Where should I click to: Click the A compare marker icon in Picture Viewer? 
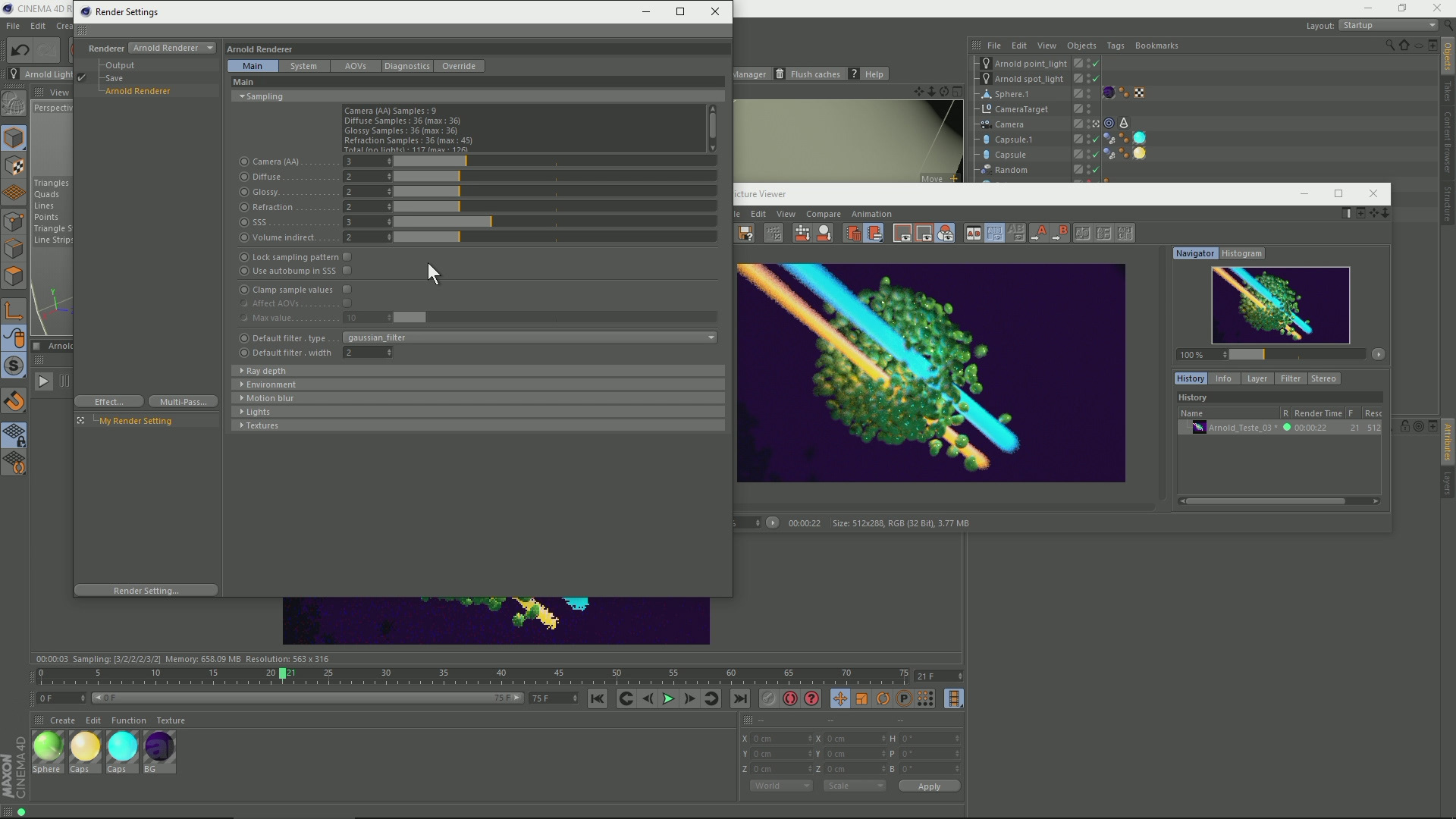tap(1038, 234)
